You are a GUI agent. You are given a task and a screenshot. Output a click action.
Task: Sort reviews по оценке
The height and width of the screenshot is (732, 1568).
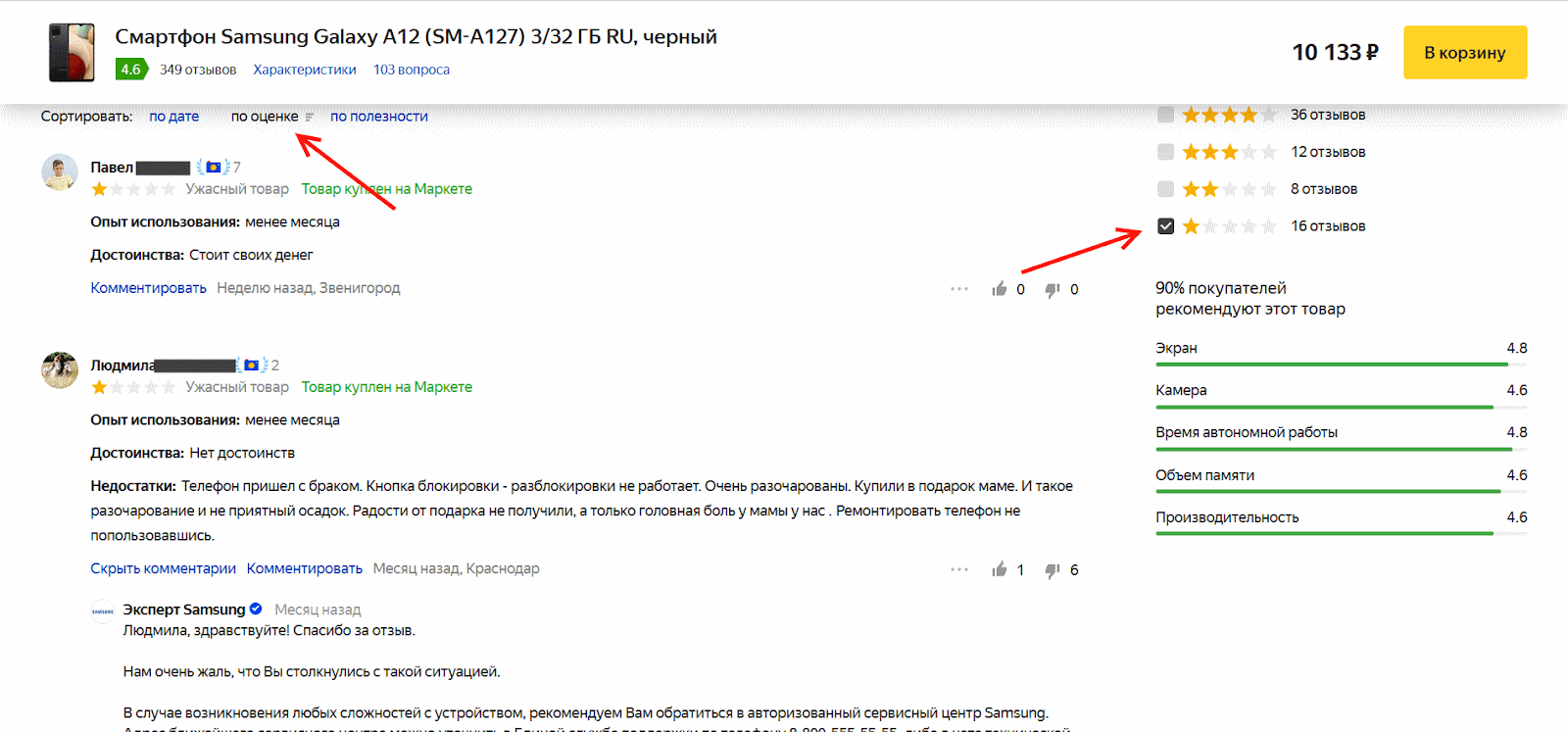pos(265,116)
